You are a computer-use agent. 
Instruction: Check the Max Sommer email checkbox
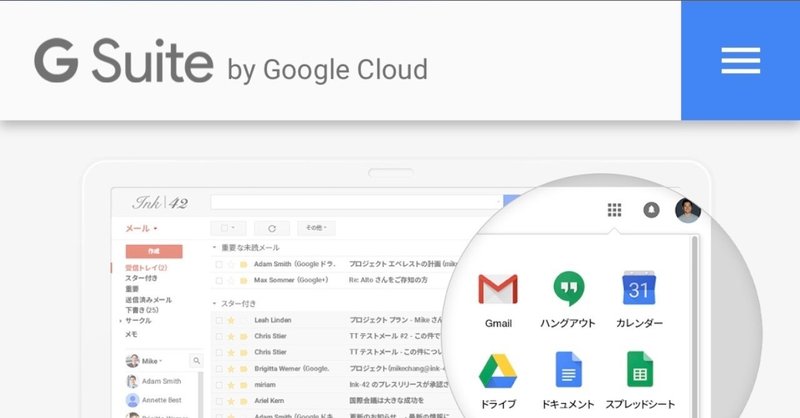[x=219, y=280]
